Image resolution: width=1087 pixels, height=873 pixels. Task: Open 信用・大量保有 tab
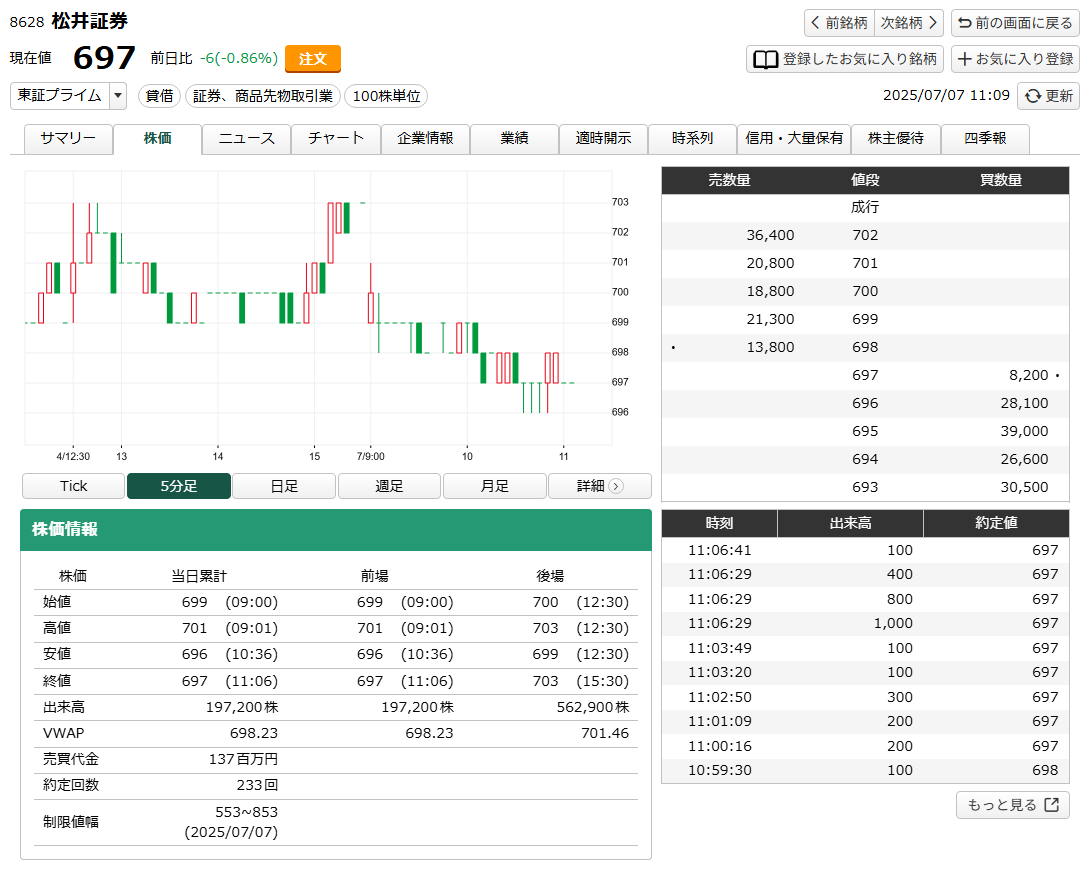[794, 139]
